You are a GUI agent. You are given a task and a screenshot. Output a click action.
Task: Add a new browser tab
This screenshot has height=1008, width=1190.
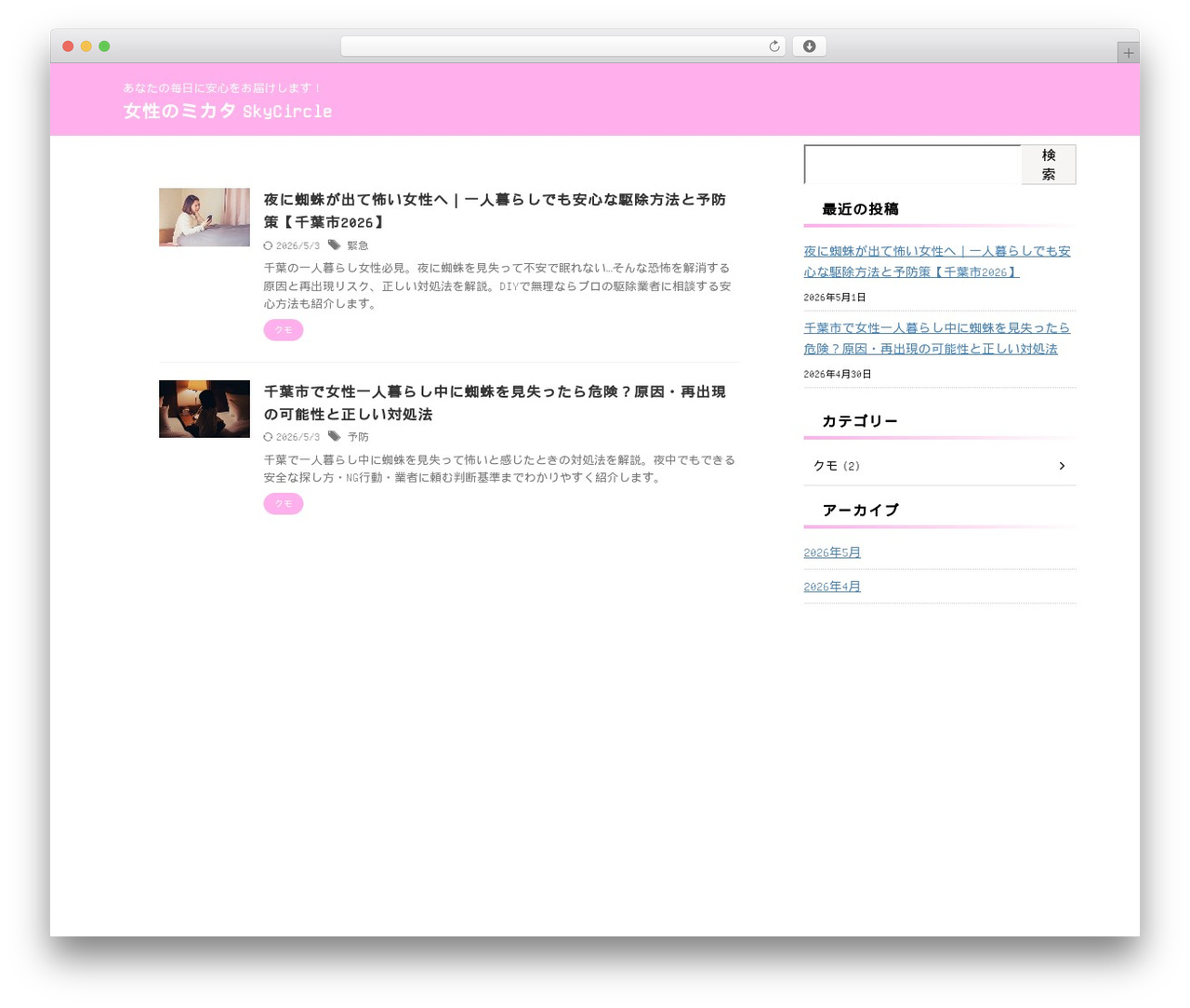point(1128,53)
